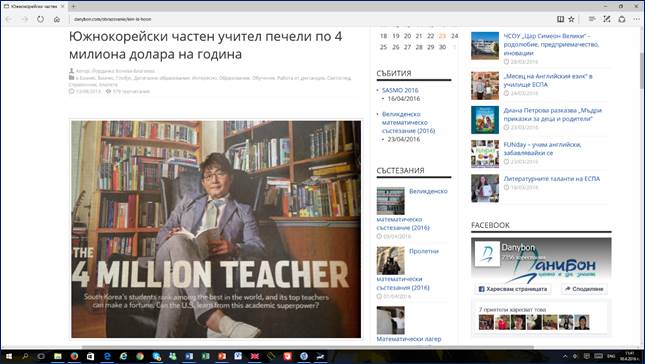Open Task View on taskbar
Viewport: 645px width, 364px height.
(x=41, y=357)
